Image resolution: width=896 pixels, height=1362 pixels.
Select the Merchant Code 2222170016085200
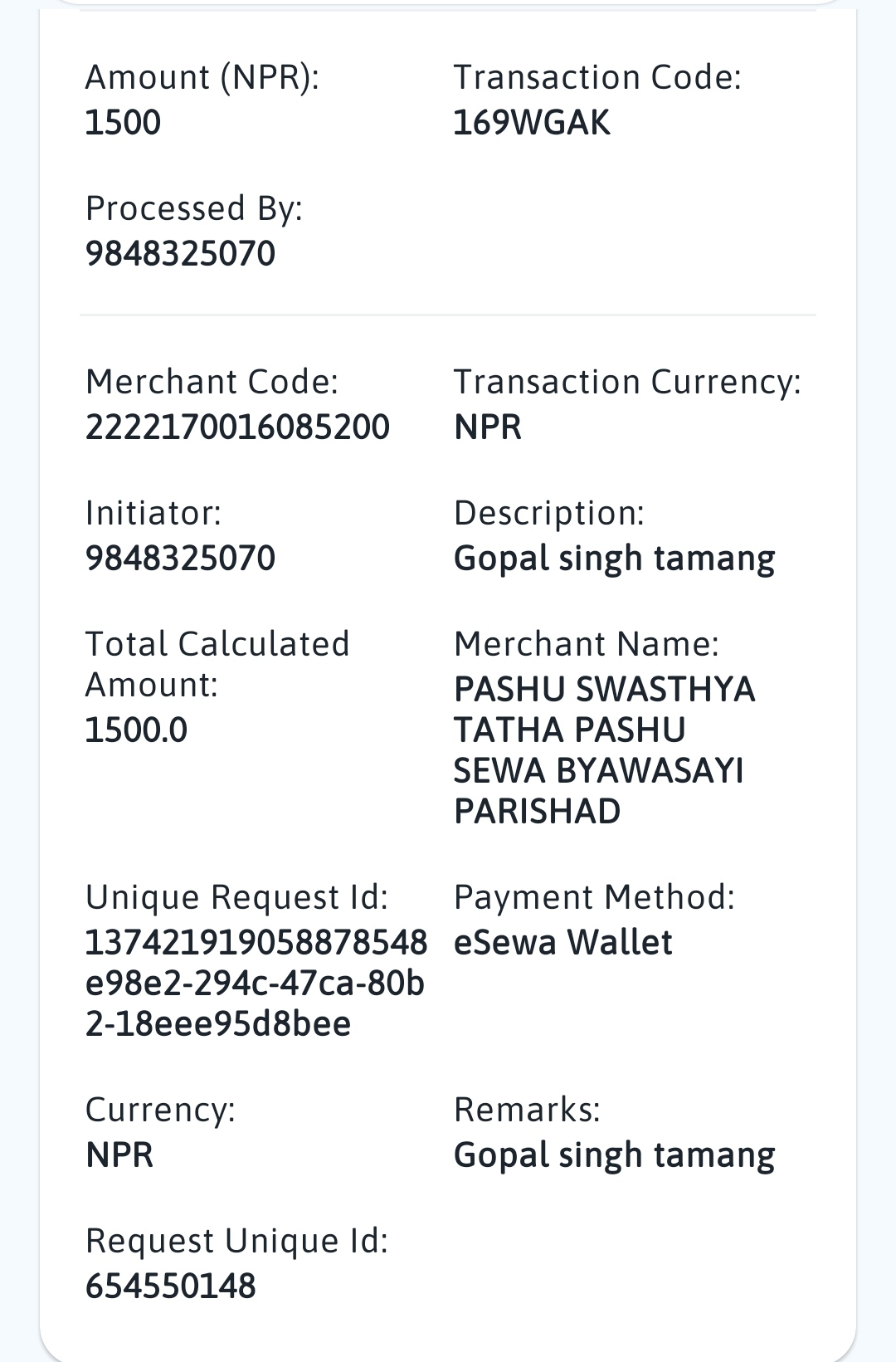237,427
